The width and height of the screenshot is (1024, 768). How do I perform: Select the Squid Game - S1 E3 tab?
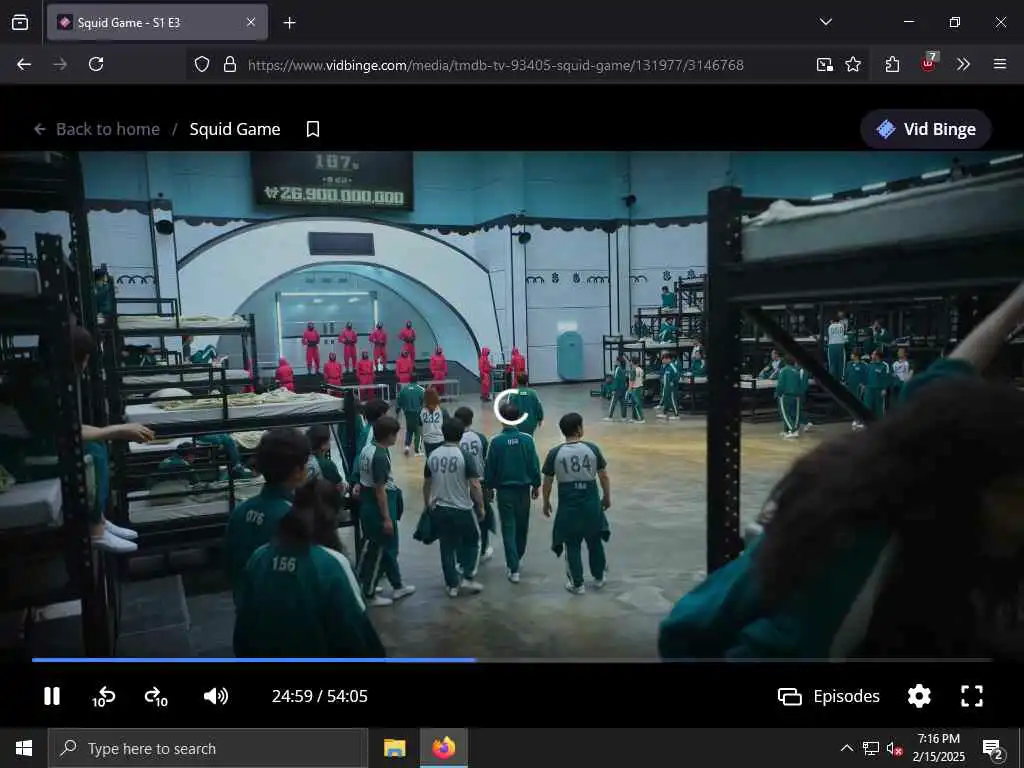(157, 23)
